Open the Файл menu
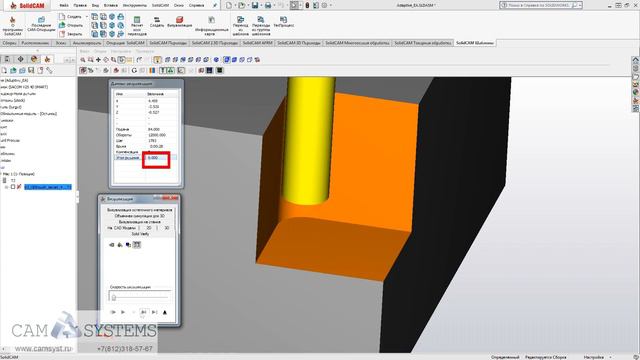Viewport: 640px width, 360px height. [x=64, y=5]
